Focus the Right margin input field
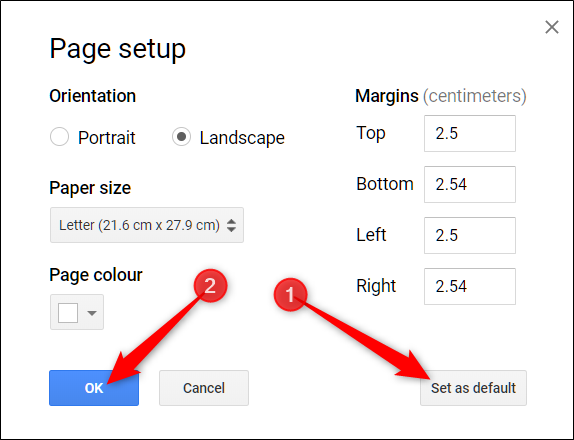 click(470, 286)
